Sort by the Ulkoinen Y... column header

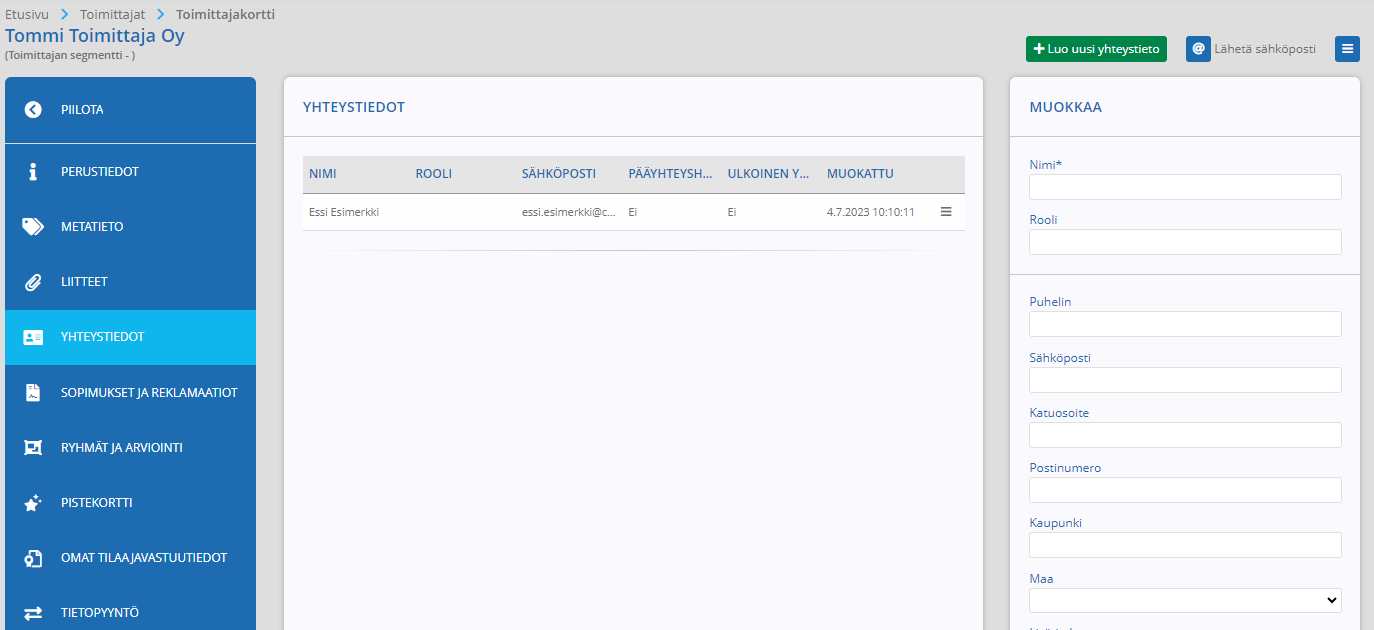pyautogui.click(x=768, y=174)
